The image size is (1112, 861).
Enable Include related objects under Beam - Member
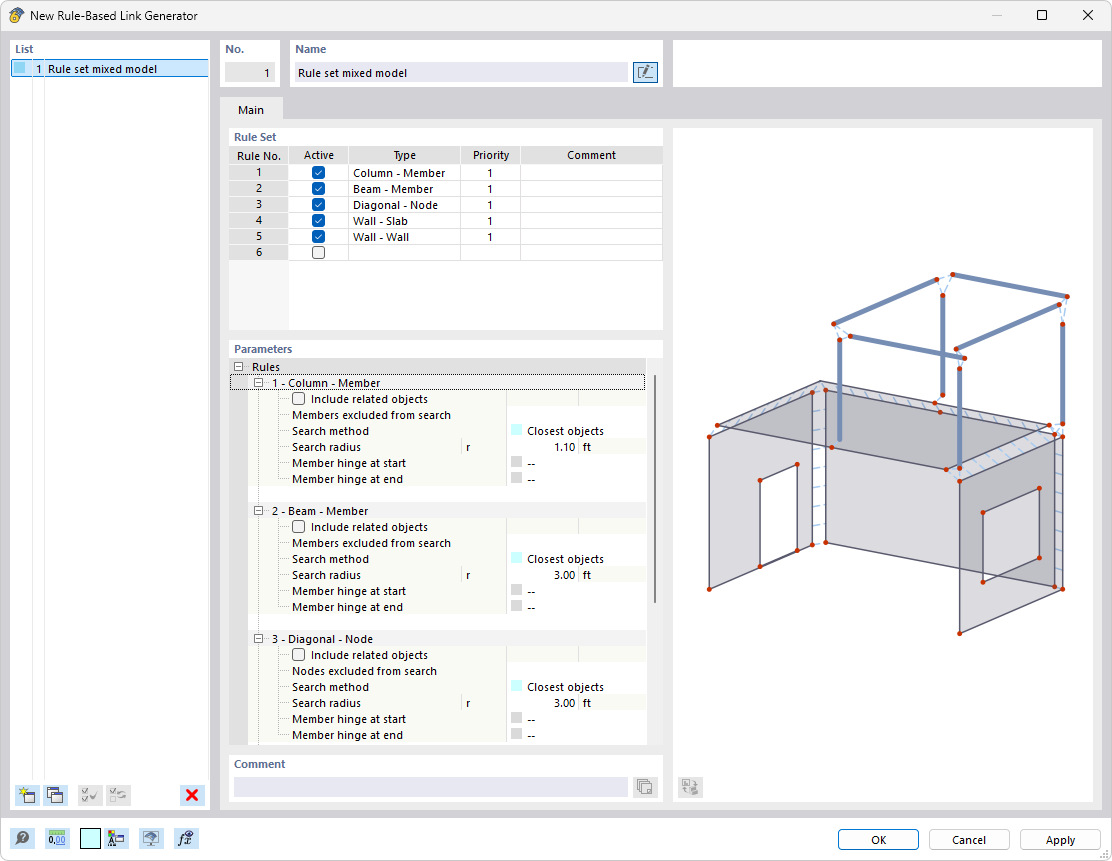(x=299, y=527)
